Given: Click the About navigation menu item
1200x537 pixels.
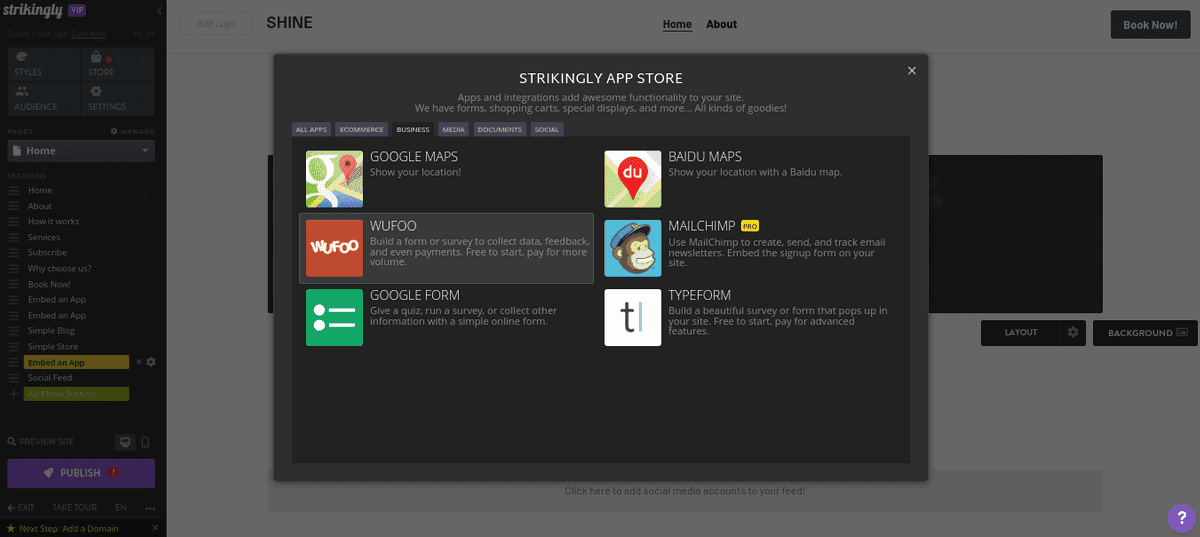Looking at the screenshot, I should (x=721, y=24).
